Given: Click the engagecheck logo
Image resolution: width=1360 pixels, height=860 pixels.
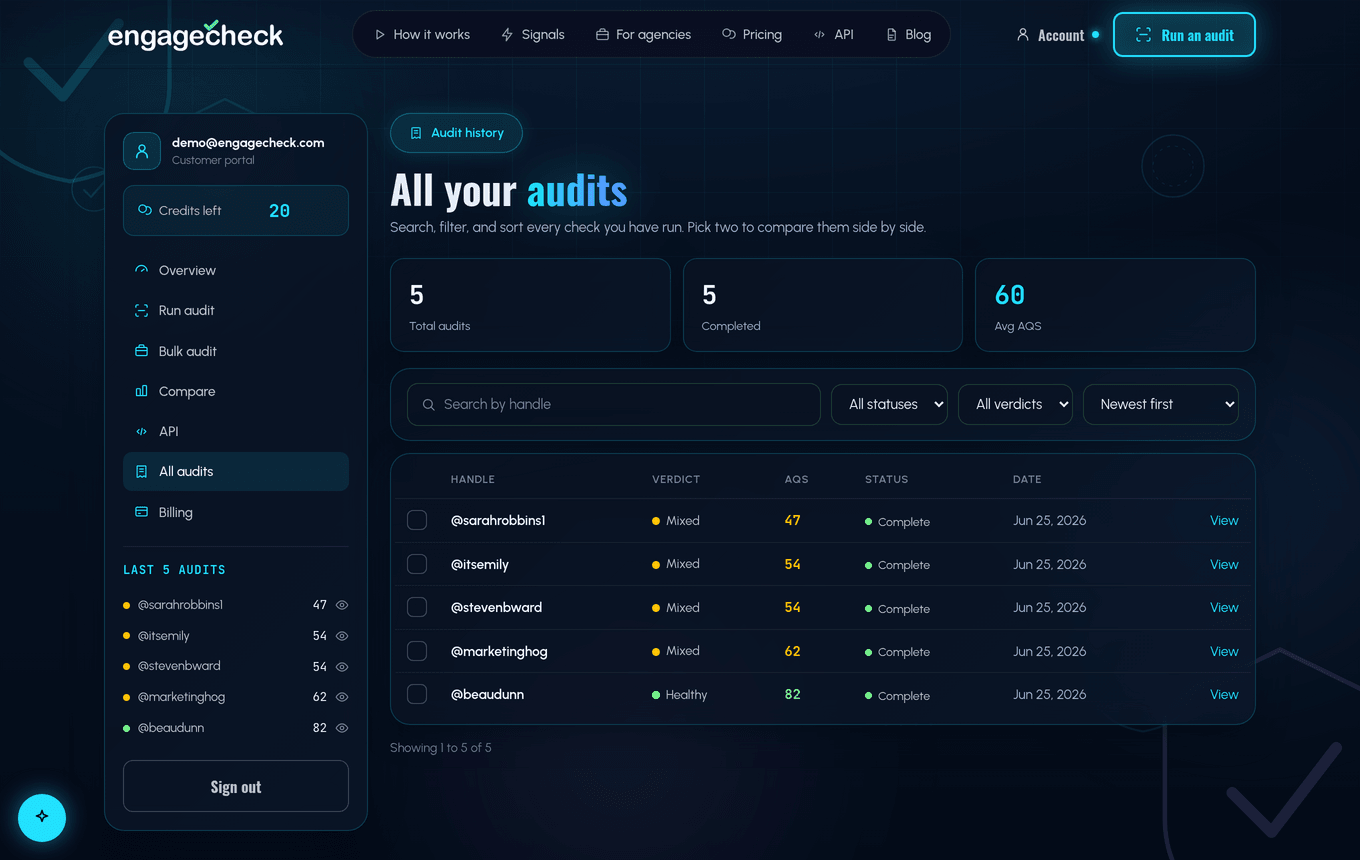Looking at the screenshot, I should [x=196, y=35].
